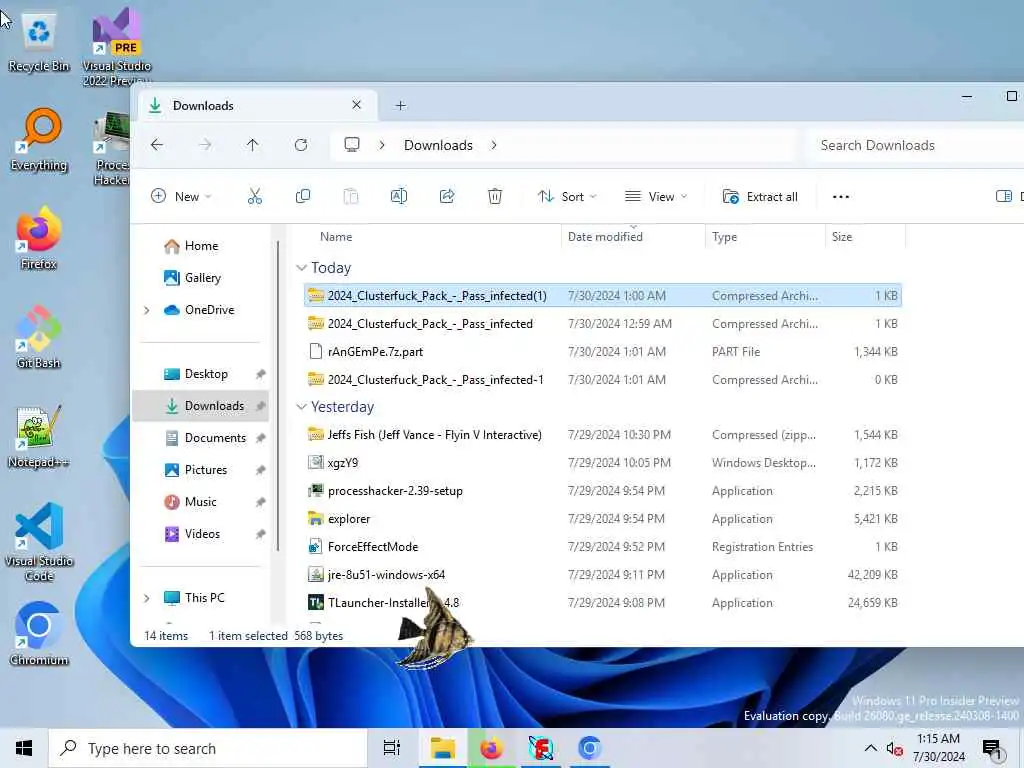
Task: Click the Task View taskbar icon
Action: pyautogui.click(x=392, y=748)
